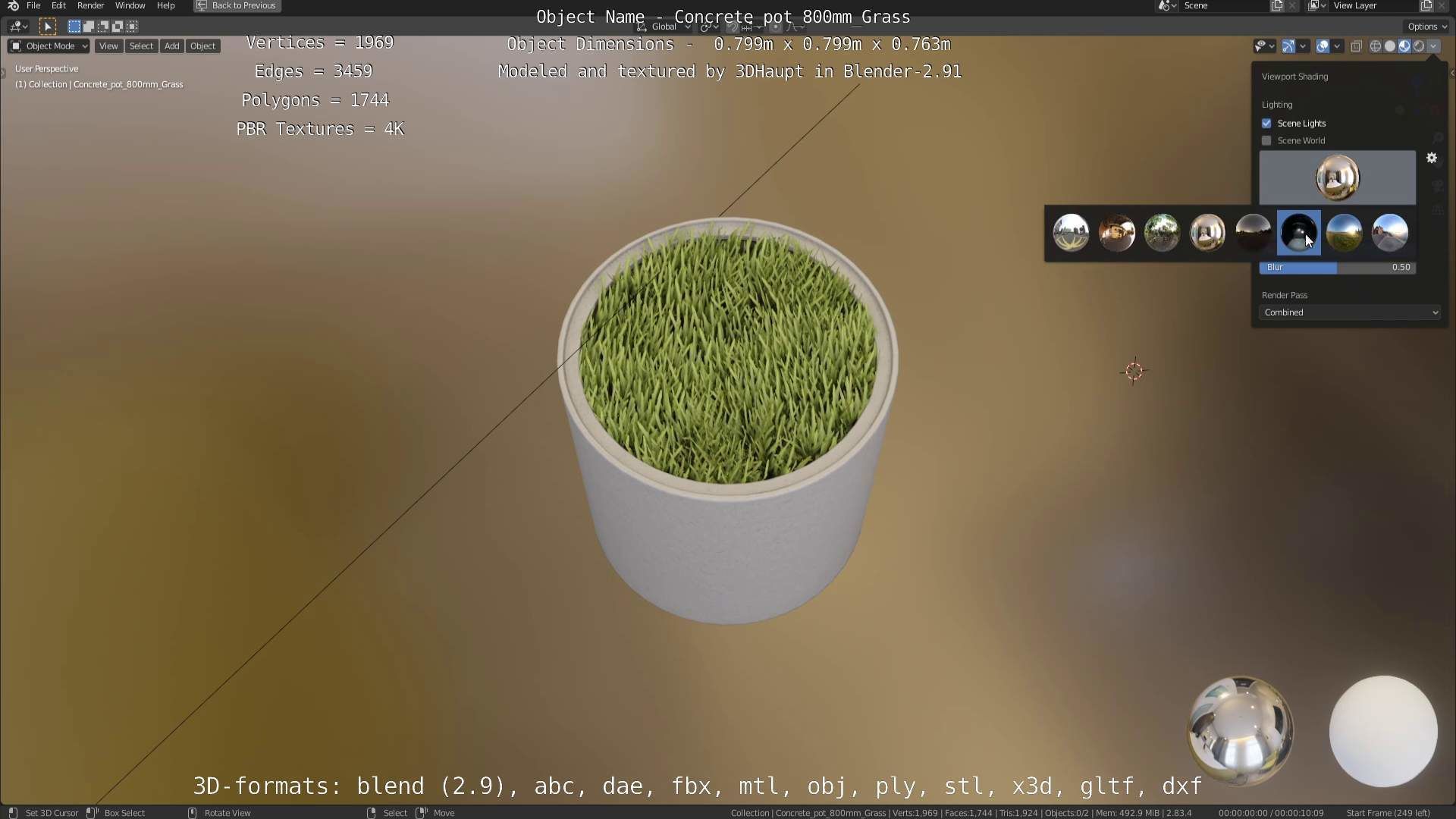Viewport: 1456px width, 819px height.
Task: Open the viewport Select menu
Action: (x=141, y=46)
